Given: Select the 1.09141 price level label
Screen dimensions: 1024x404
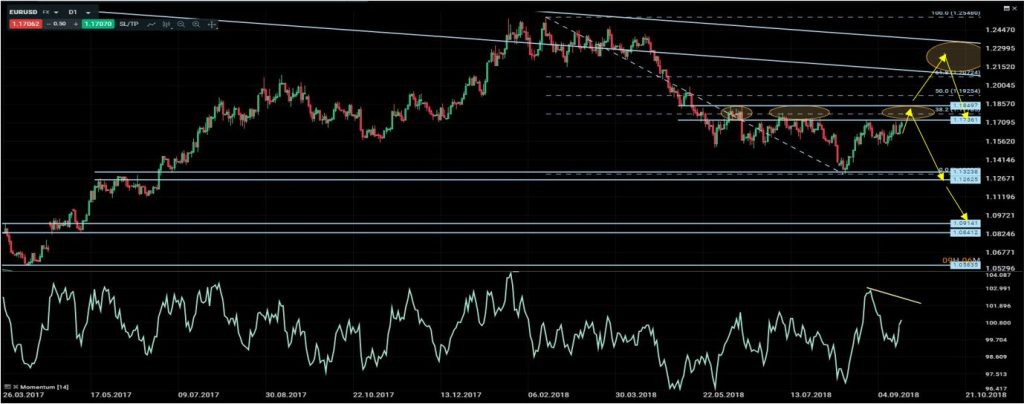Looking at the screenshot, I should (x=964, y=223).
